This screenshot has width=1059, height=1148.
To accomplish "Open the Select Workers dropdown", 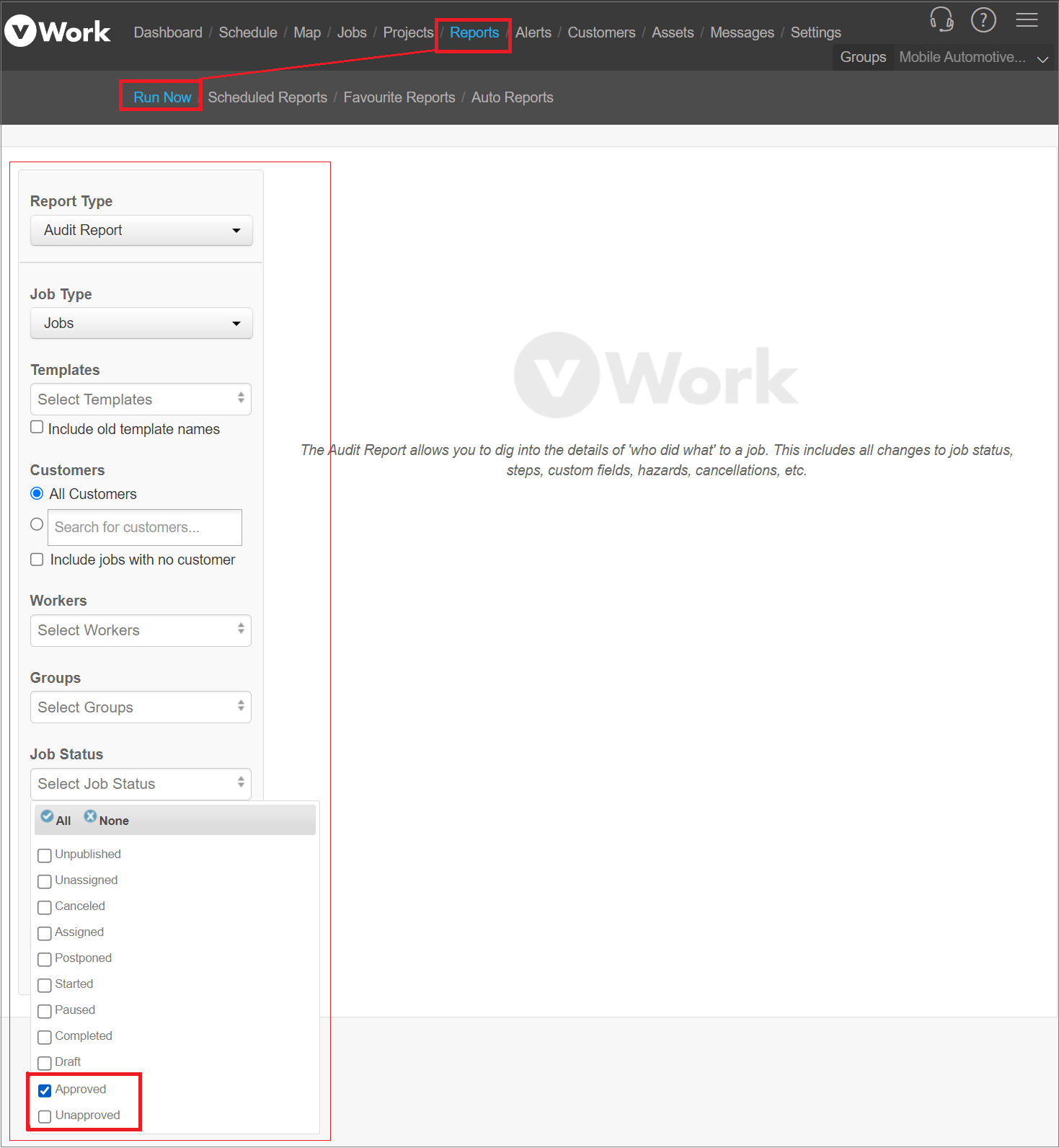I will coord(141,630).
